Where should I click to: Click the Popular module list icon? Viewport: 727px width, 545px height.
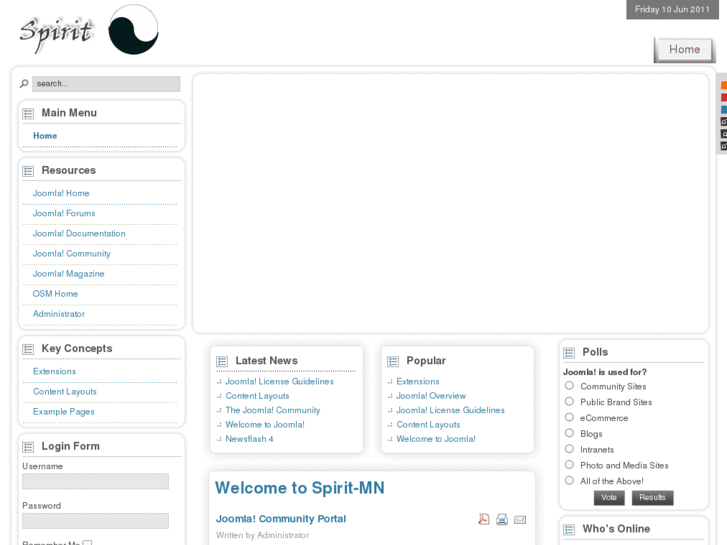tap(393, 361)
